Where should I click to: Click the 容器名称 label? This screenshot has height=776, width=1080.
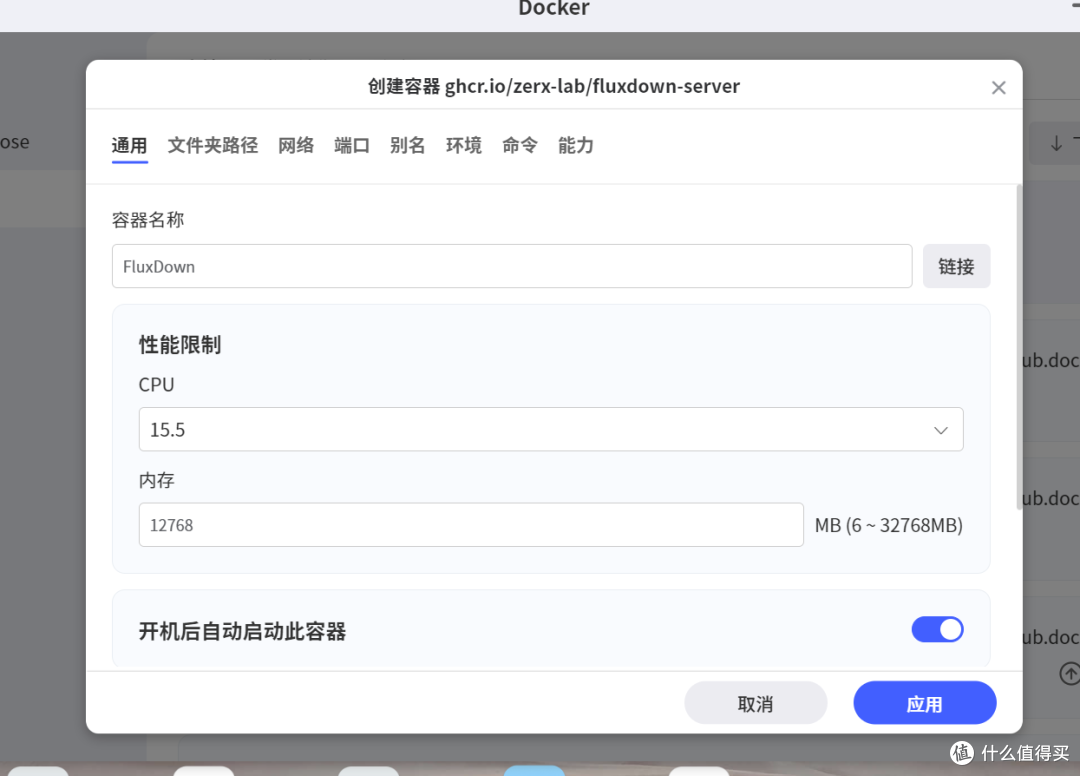pos(148,220)
